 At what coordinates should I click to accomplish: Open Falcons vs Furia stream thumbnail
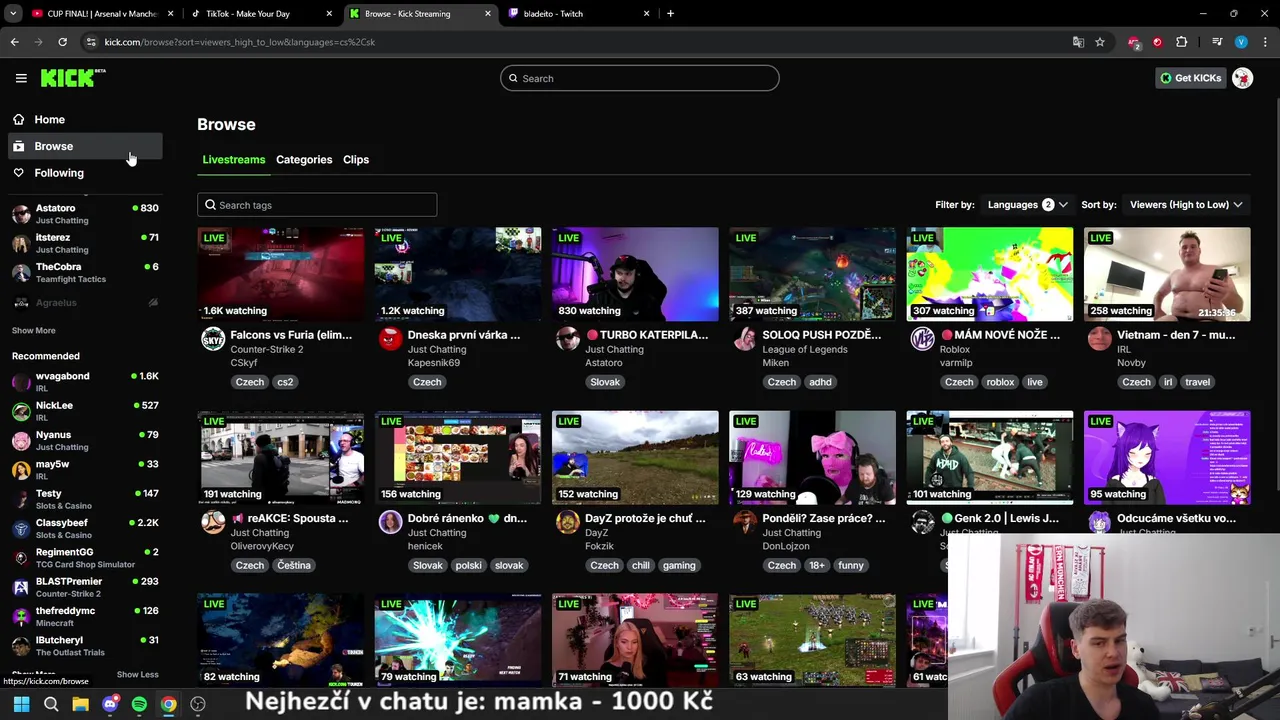pyautogui.click(x=281, y=274)
